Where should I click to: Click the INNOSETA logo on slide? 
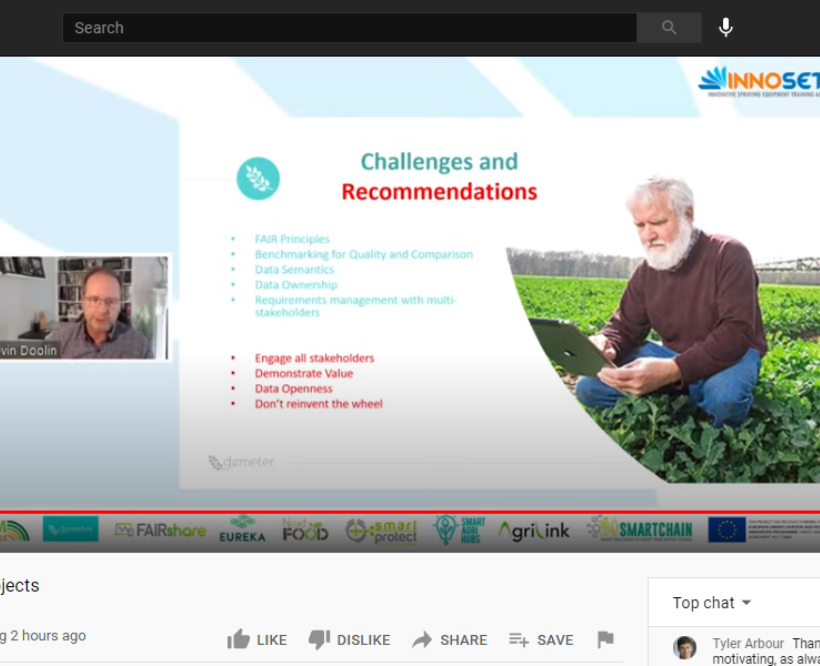[758, 80]
